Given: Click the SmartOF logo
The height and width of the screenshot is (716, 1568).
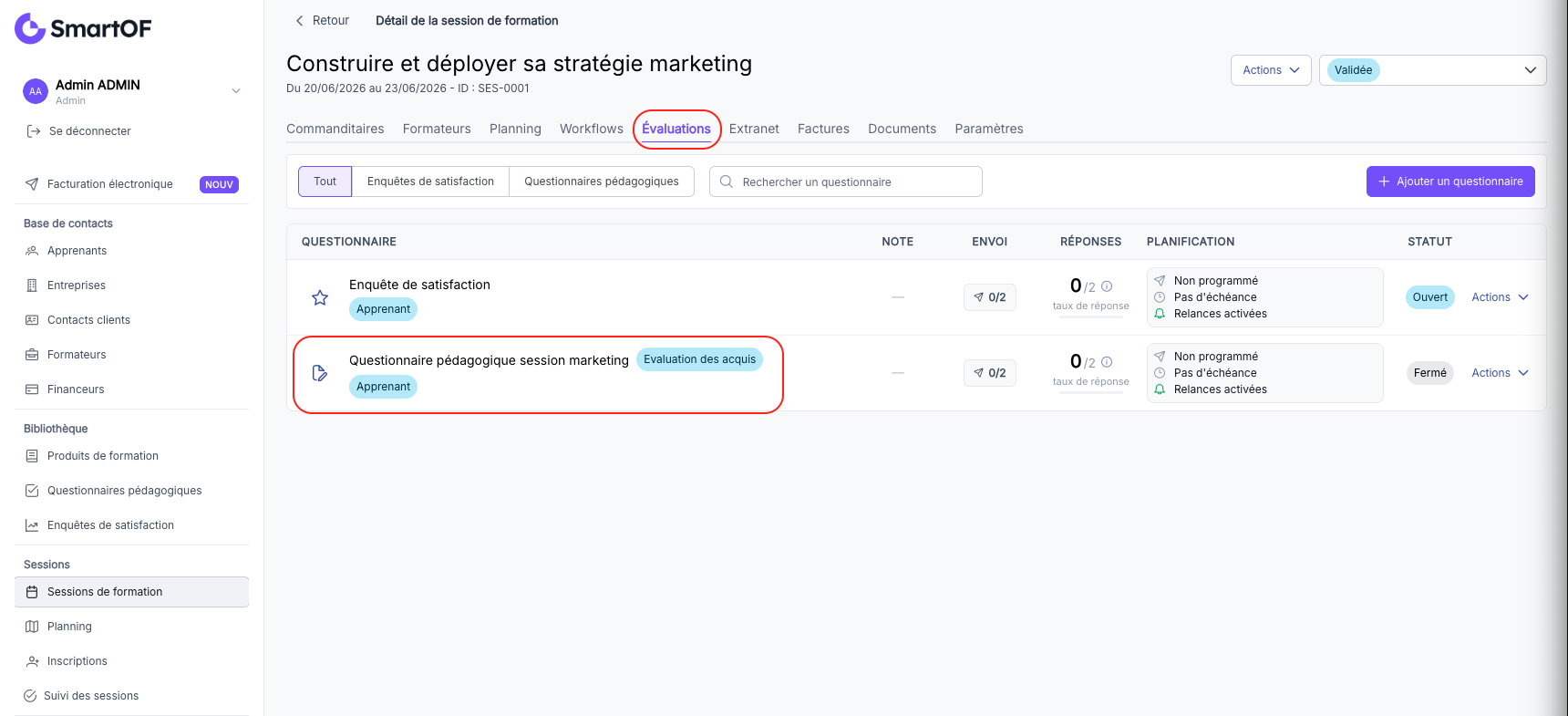Looking at the screenshot, I should click(83, 28).
